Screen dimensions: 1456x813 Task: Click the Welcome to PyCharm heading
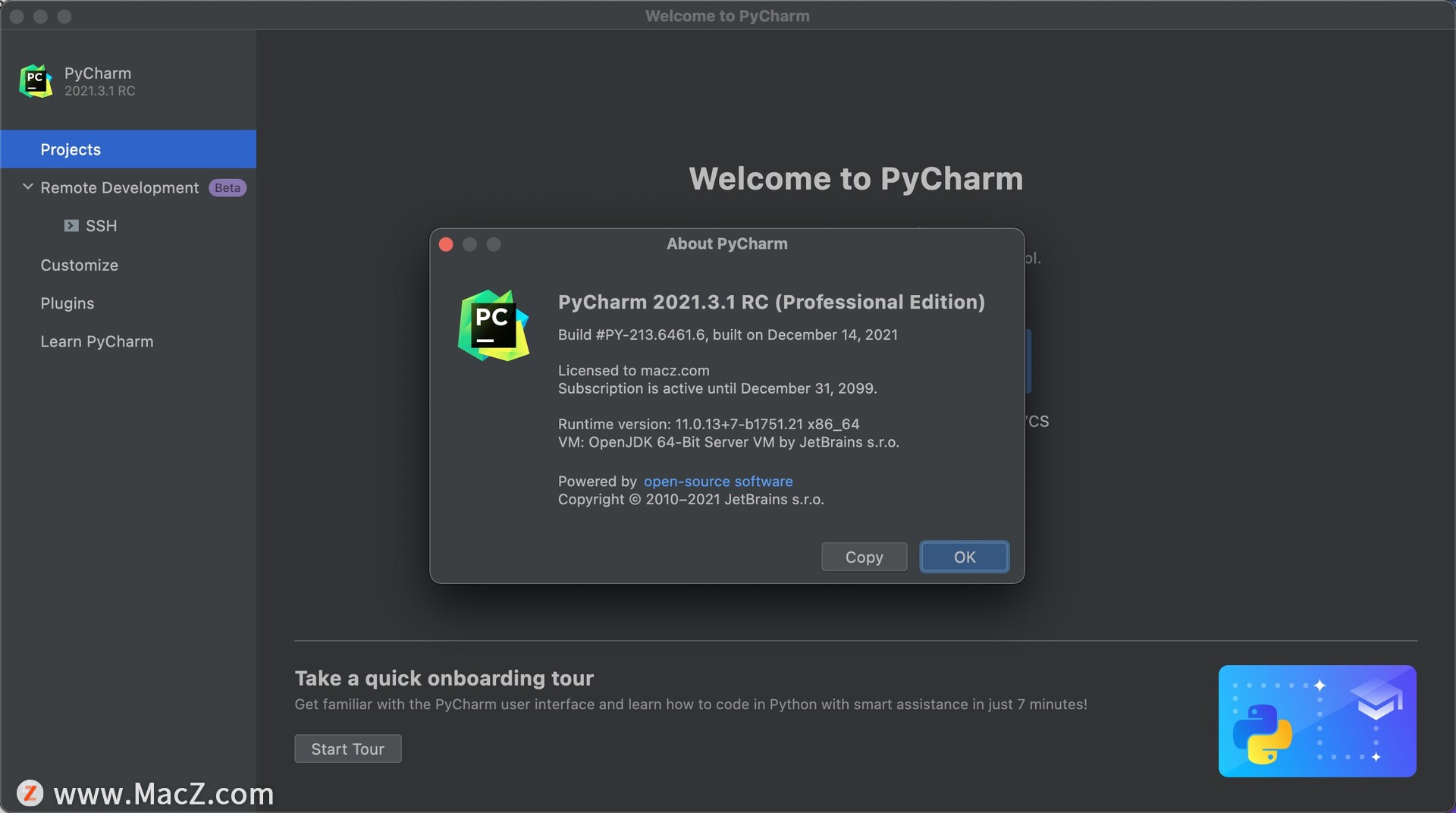pyautogui.click(x=856, y=179)
